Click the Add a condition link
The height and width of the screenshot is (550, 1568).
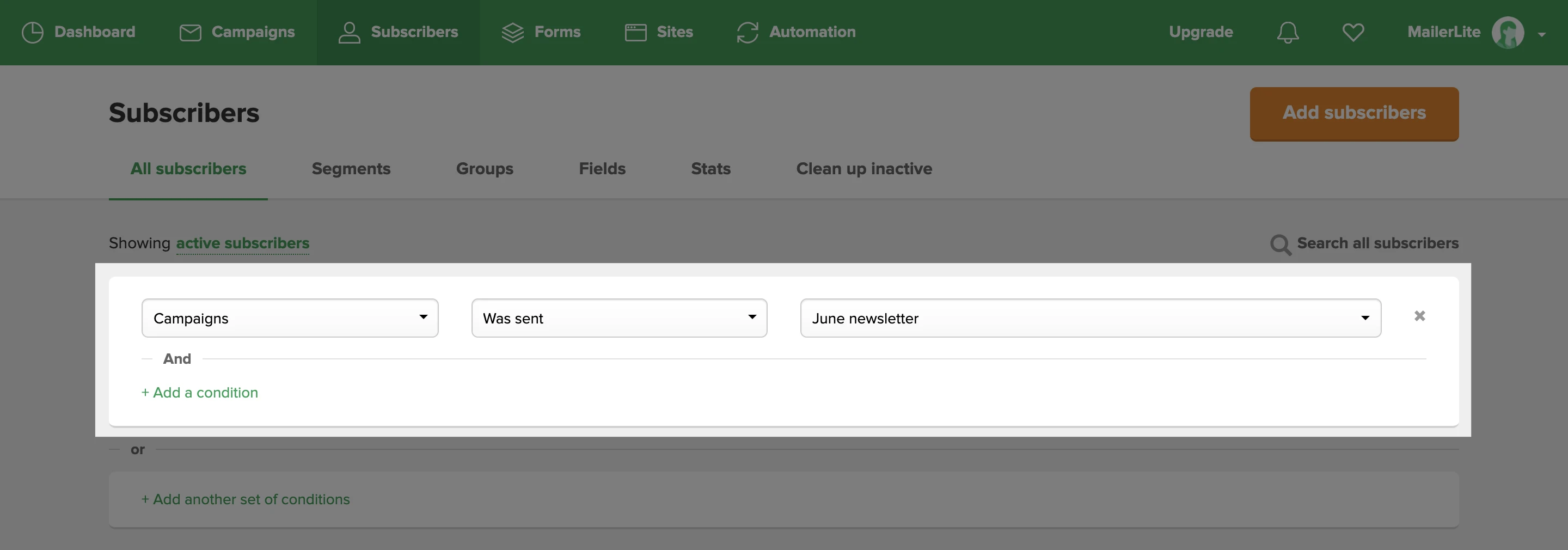200,393
